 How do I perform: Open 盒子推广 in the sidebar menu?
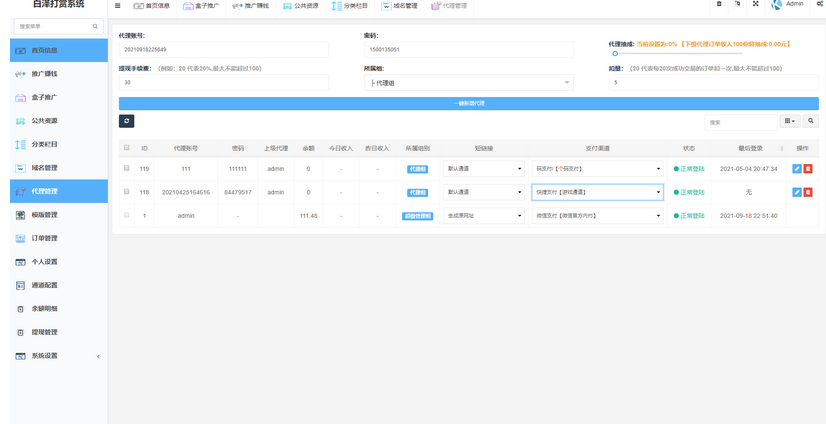coord(59,97)
